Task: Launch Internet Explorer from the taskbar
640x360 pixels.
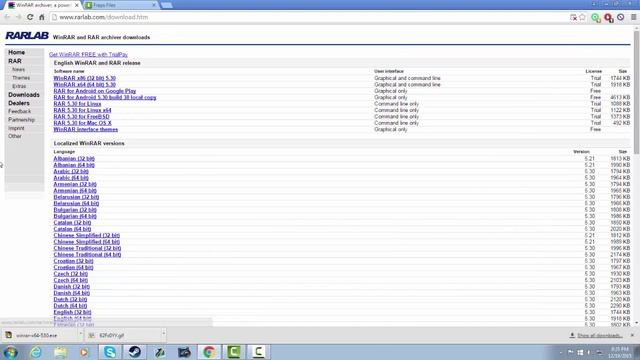Action: tap(36, 352)
